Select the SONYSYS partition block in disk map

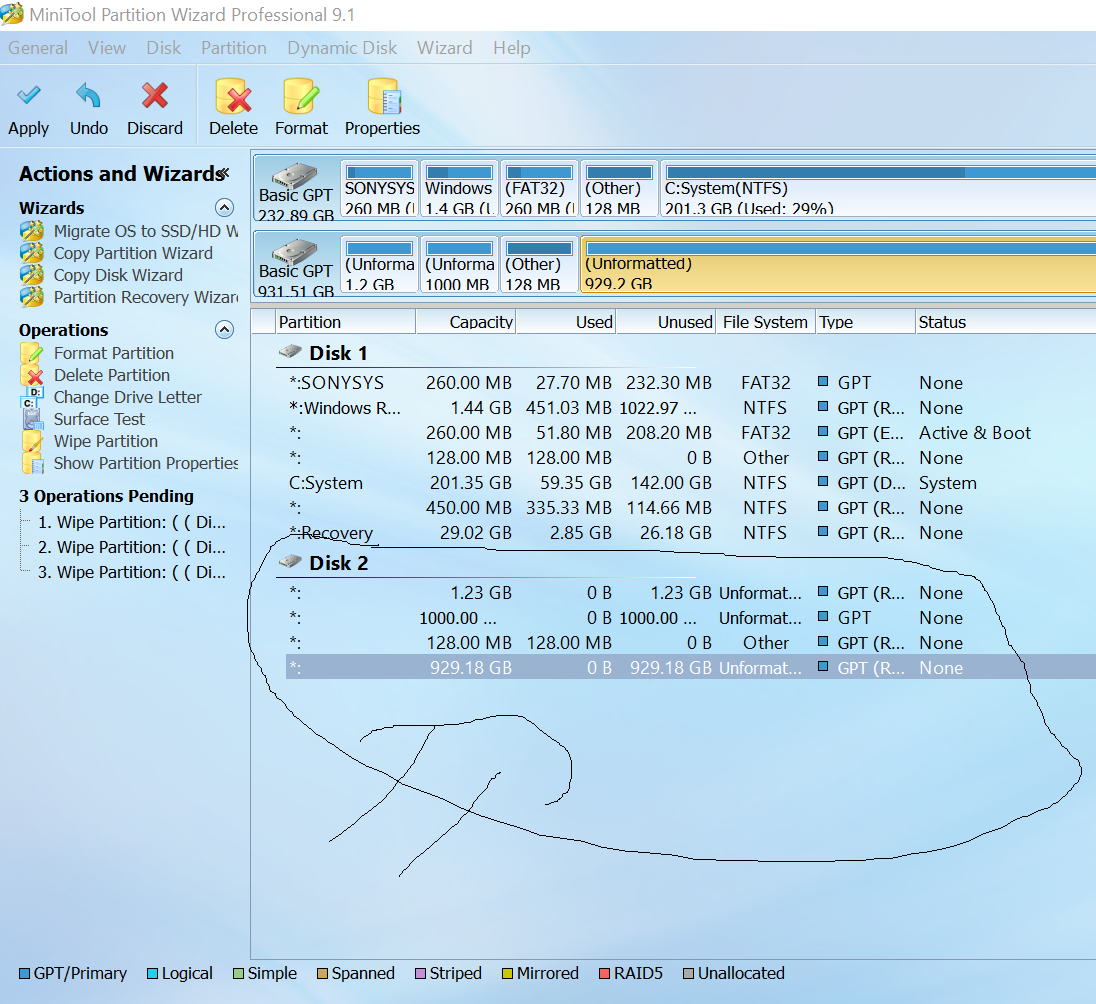click(x=380, y=188)
